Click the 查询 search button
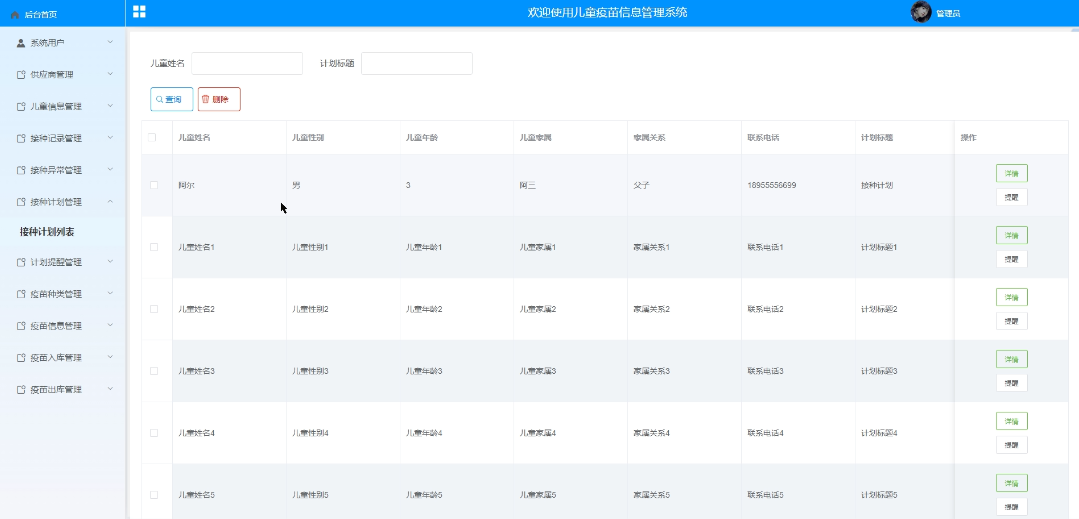 [171, 99]
